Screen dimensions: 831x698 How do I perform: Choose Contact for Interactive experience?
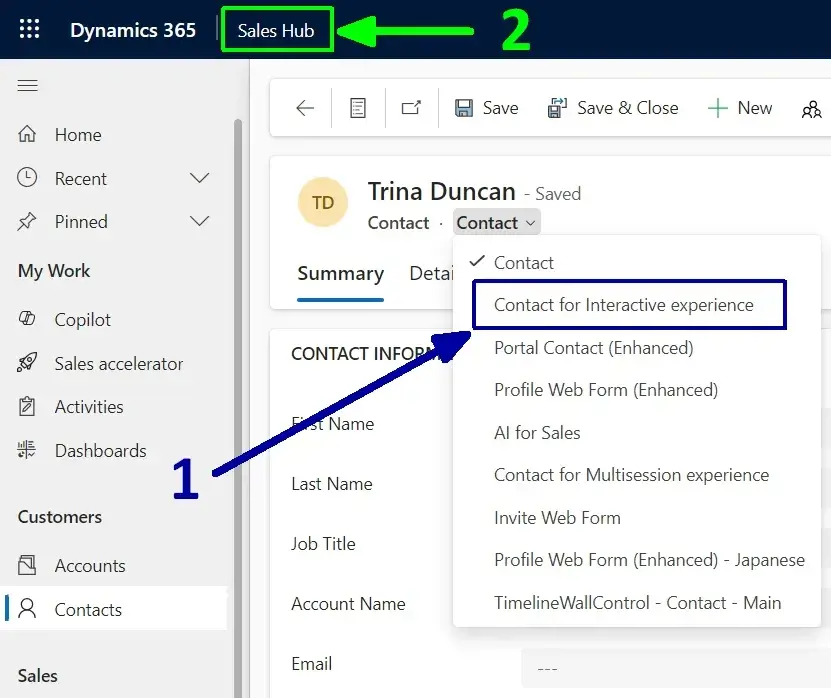[624, 305]
